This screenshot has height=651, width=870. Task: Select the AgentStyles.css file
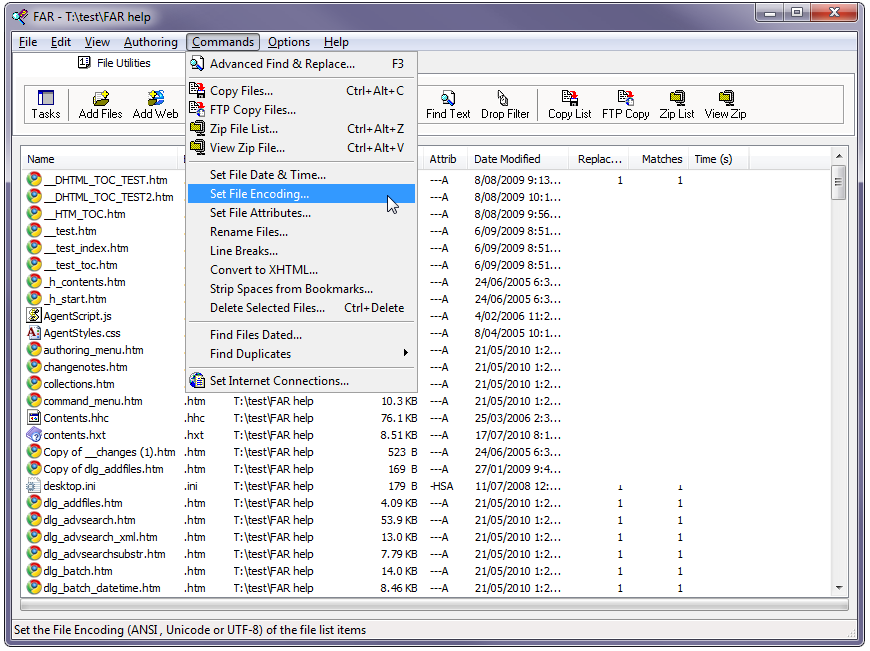coord(81,333)
